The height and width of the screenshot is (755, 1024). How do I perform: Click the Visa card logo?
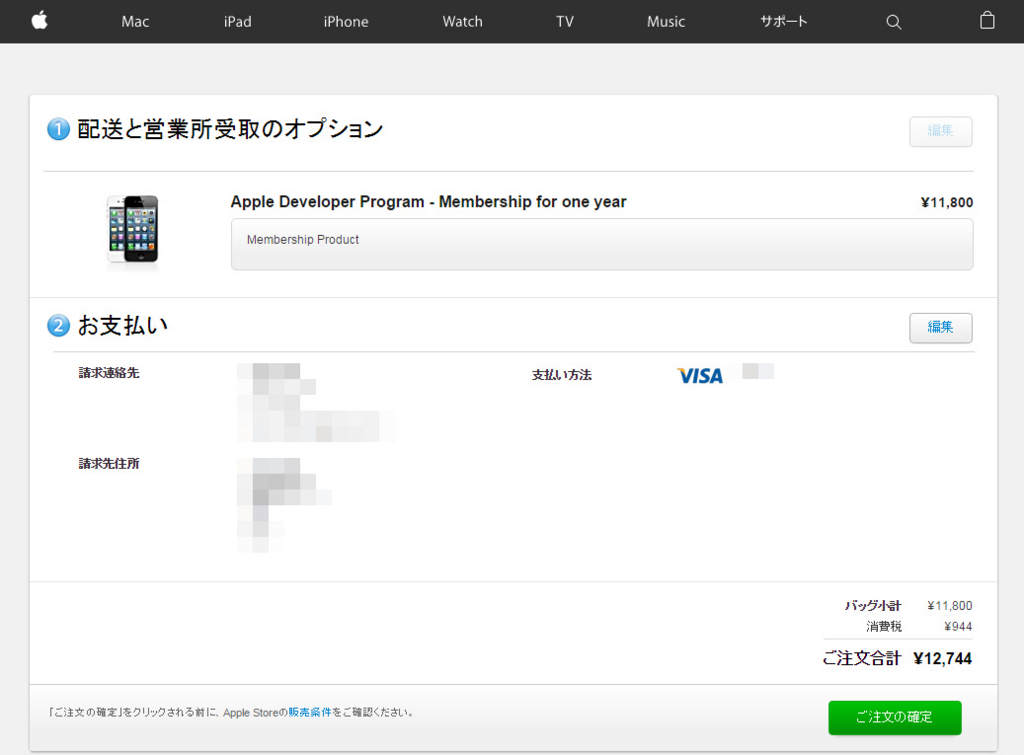pyautogui.click(x=700, y=376)
